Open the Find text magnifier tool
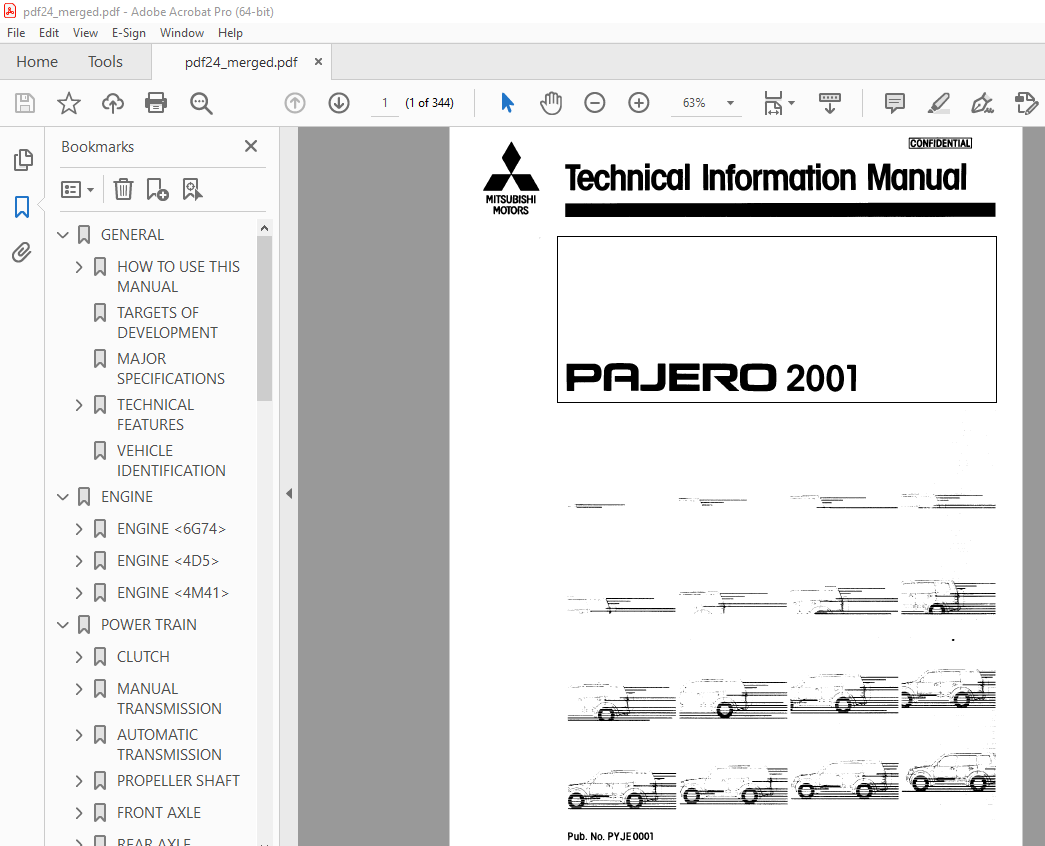This screenshot has width=1045, height=846. (201, 103)
